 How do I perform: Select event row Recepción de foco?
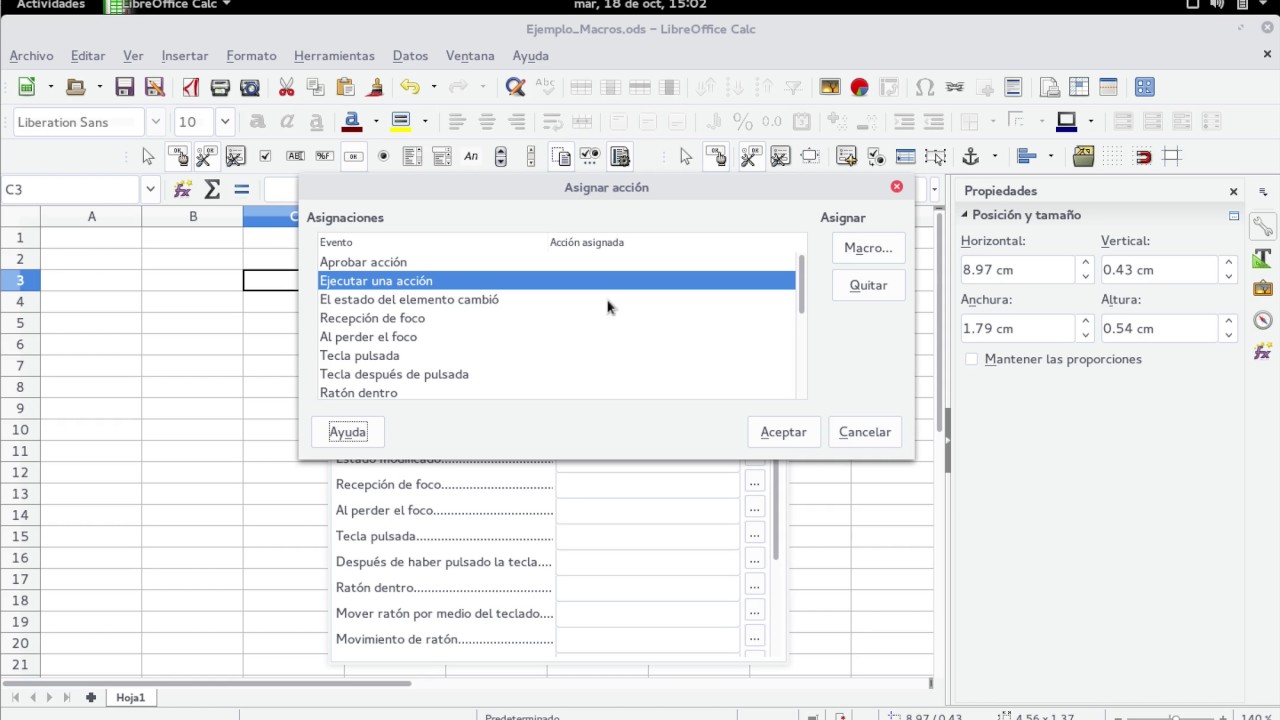pyautogui.click(x=557, y=318)
